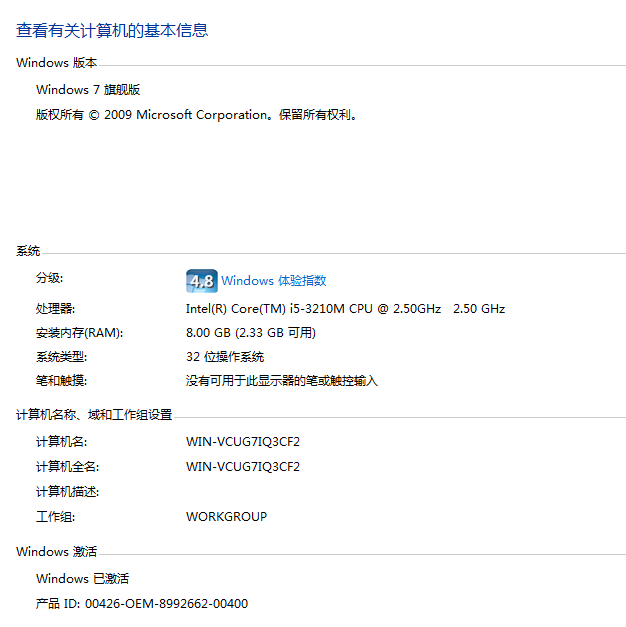
Task: Click the 4.8 experience index score badge
Action: click(x=202, y=281)
